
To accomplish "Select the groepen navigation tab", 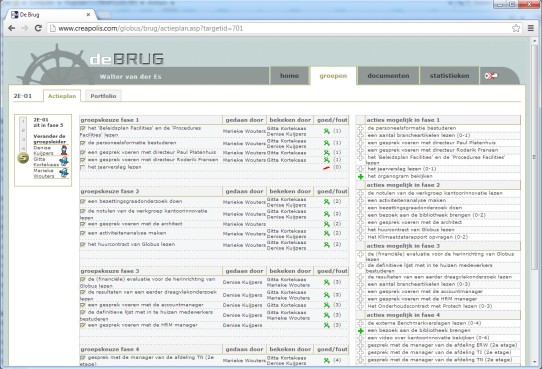I will [333, 76].
